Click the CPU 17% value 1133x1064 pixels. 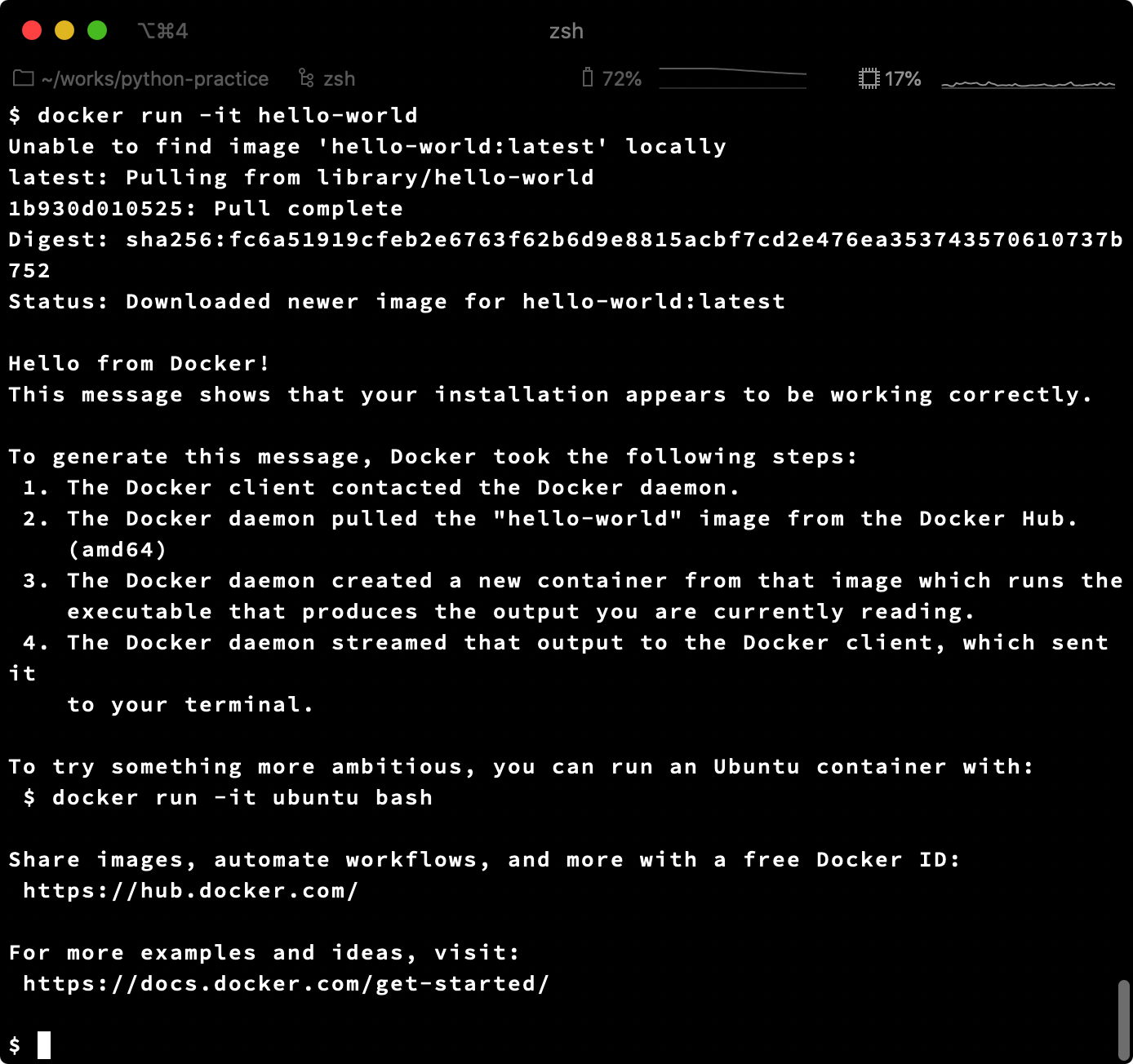(x=903, y=79)
